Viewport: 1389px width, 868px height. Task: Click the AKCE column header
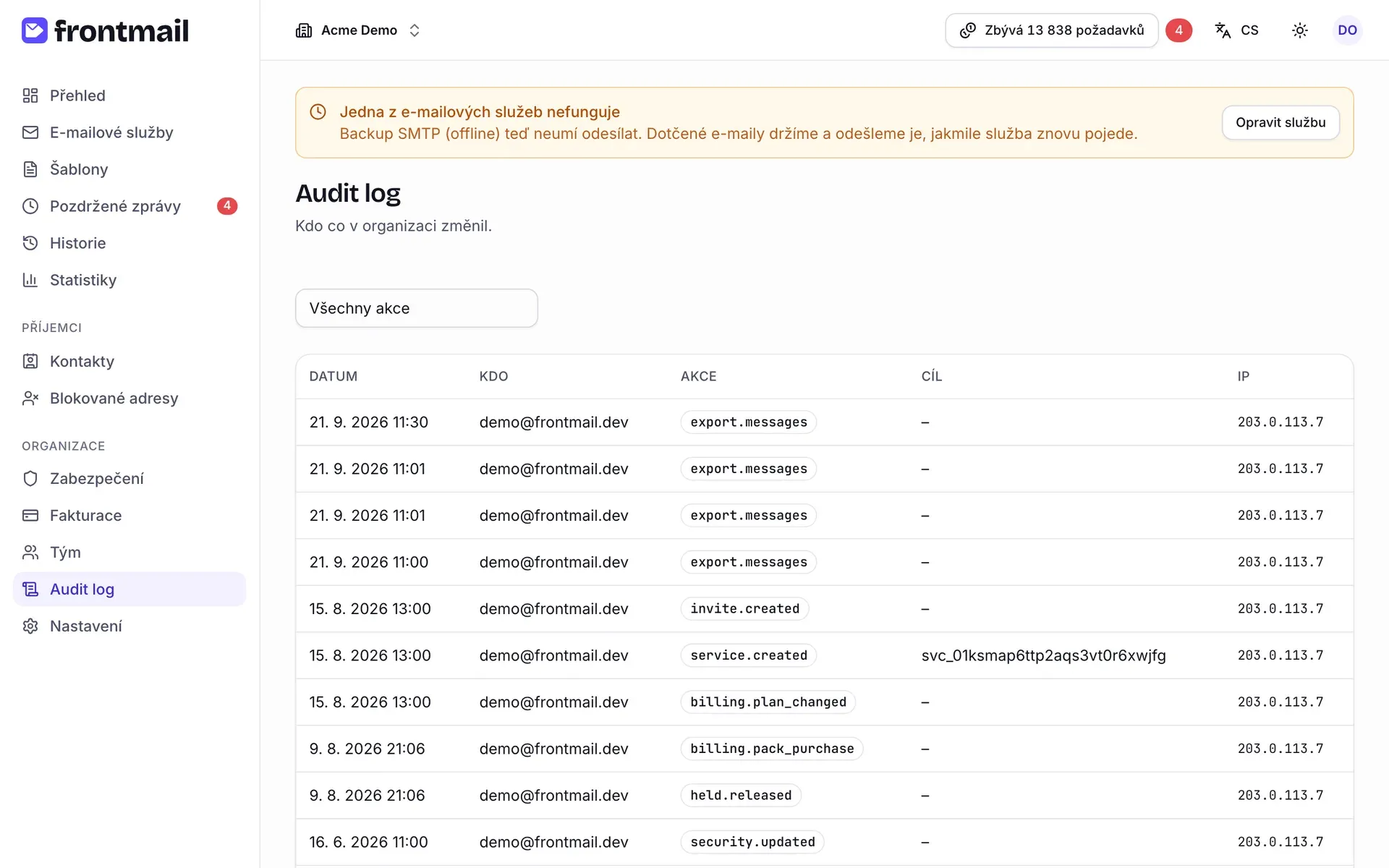point(698,376)
